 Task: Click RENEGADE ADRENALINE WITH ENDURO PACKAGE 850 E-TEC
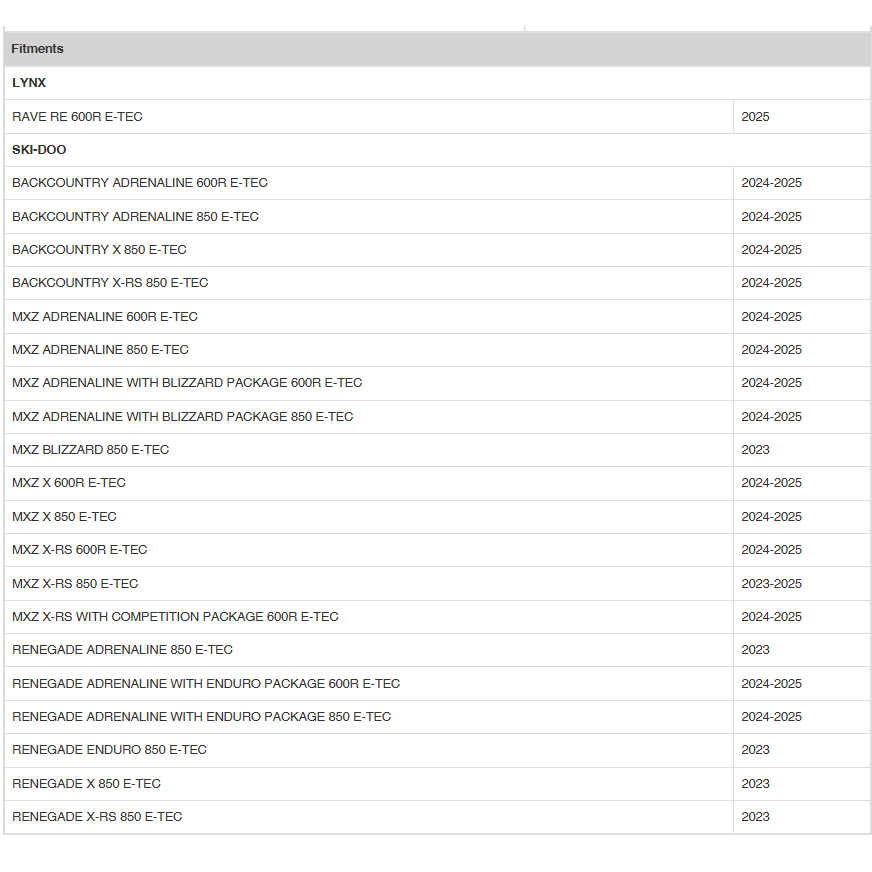201,716
